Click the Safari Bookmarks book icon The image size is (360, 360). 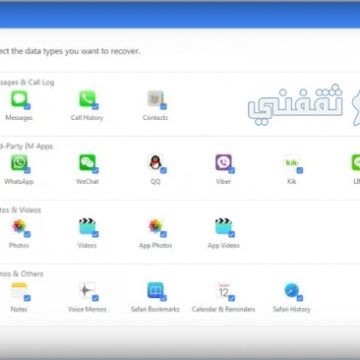click(155, 290)
